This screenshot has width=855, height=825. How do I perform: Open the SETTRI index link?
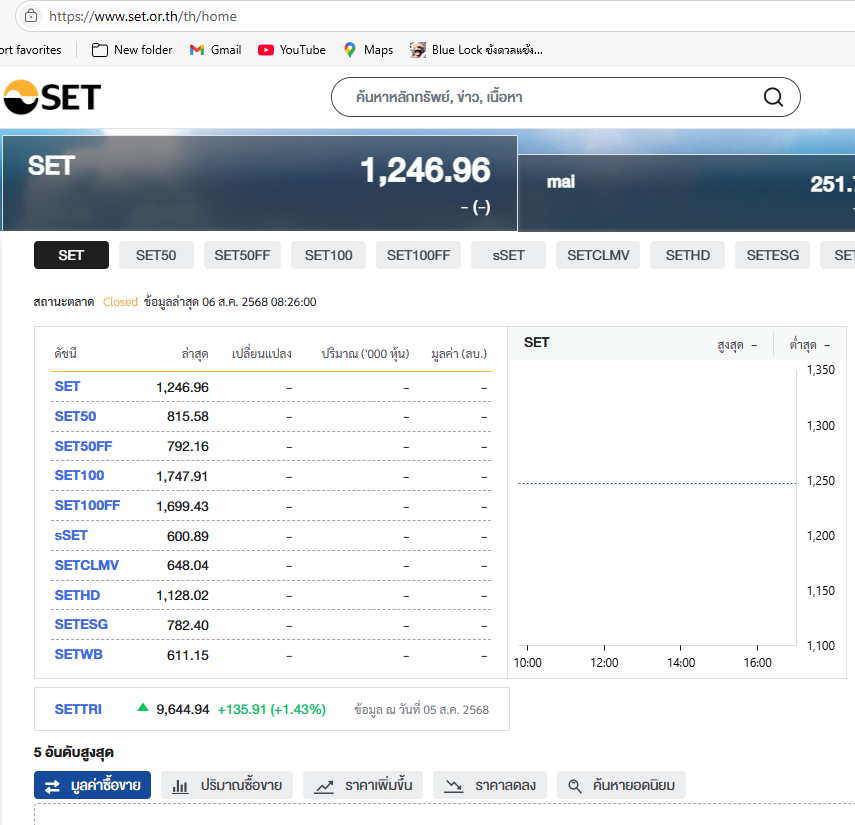(x=78, y=709)
